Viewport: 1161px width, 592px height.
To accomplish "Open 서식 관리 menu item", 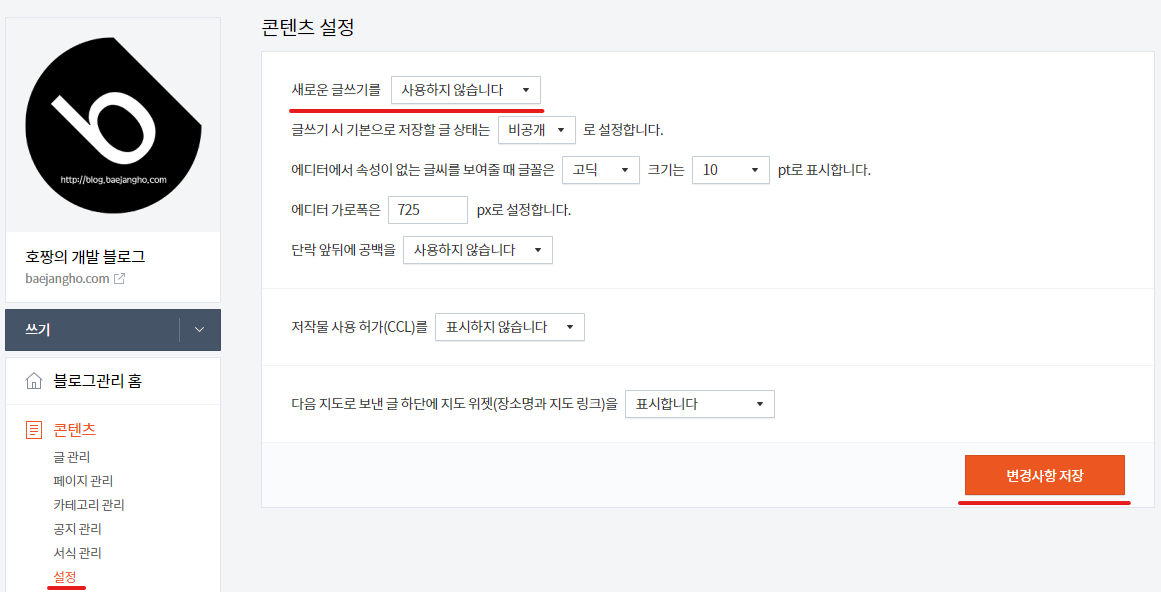I will [x=78, y=553].
